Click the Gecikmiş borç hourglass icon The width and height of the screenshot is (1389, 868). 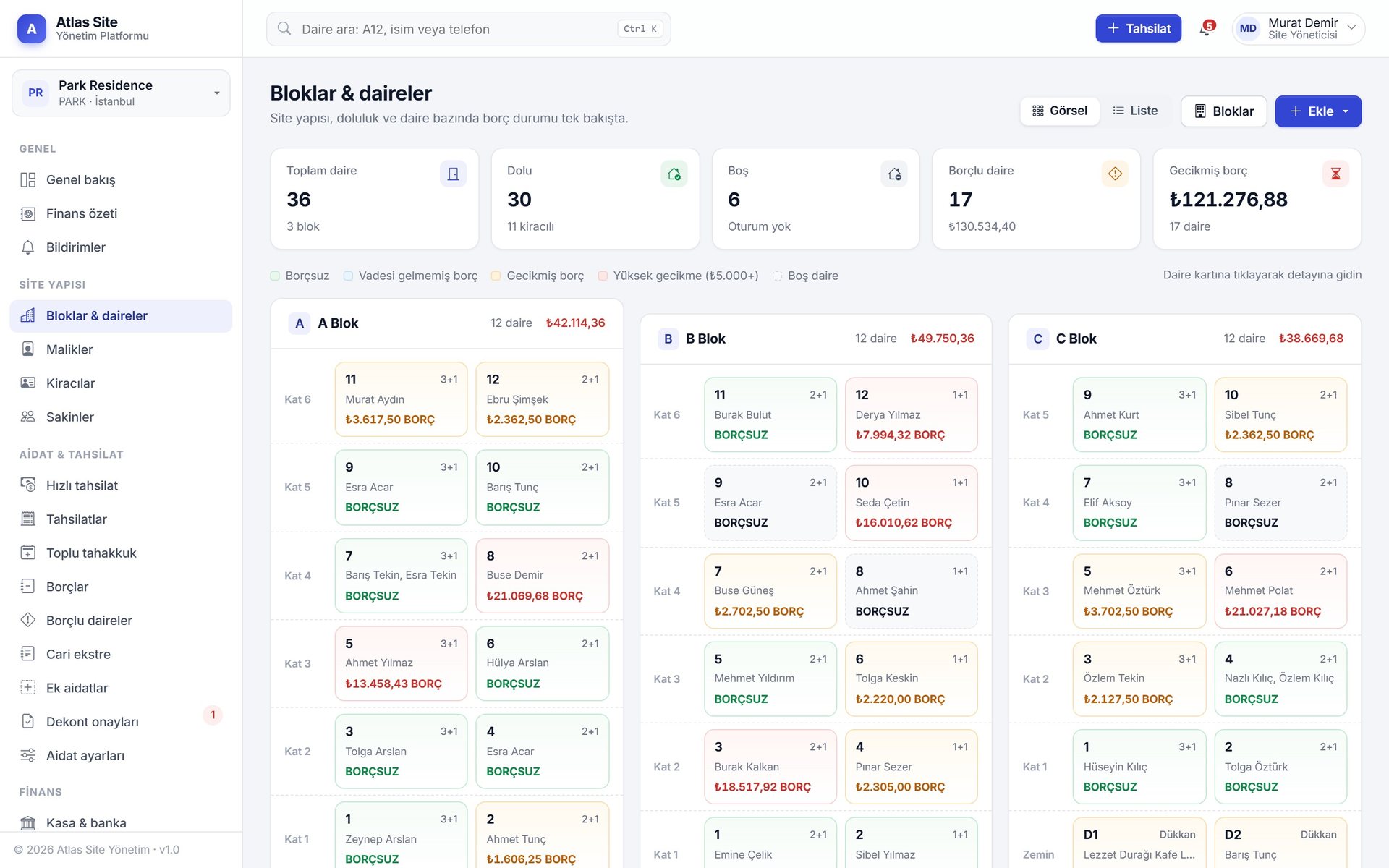coord(1335,174)
